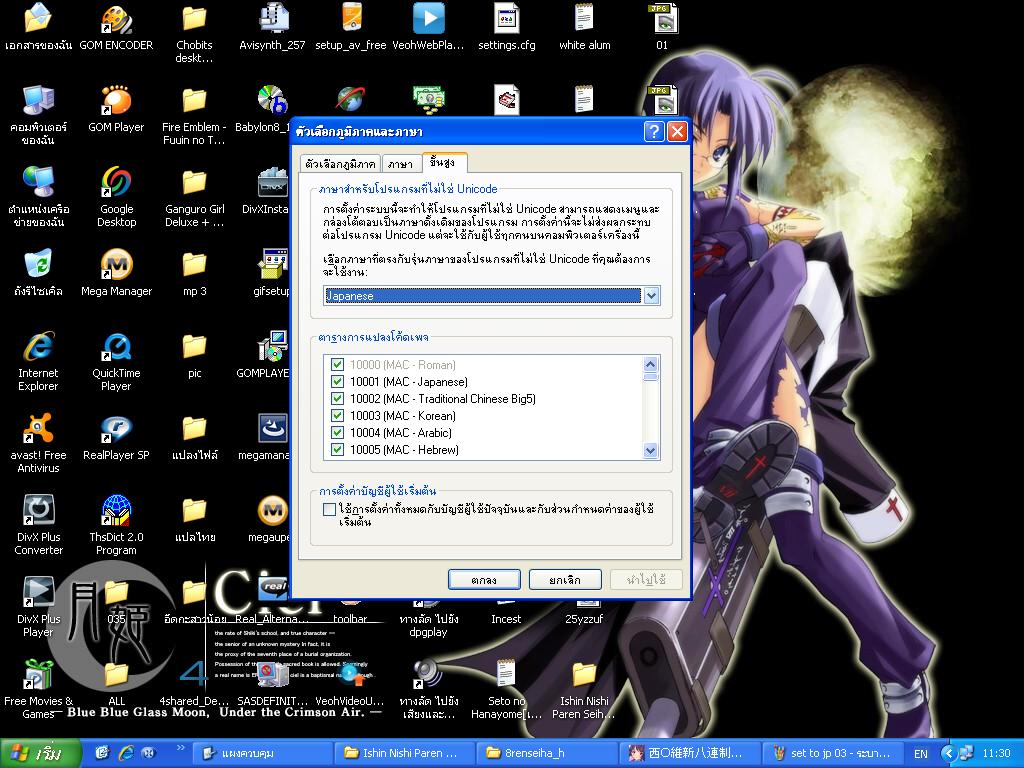Uncheck 10001 (MAC - Japanese) code page

[337, 381]
